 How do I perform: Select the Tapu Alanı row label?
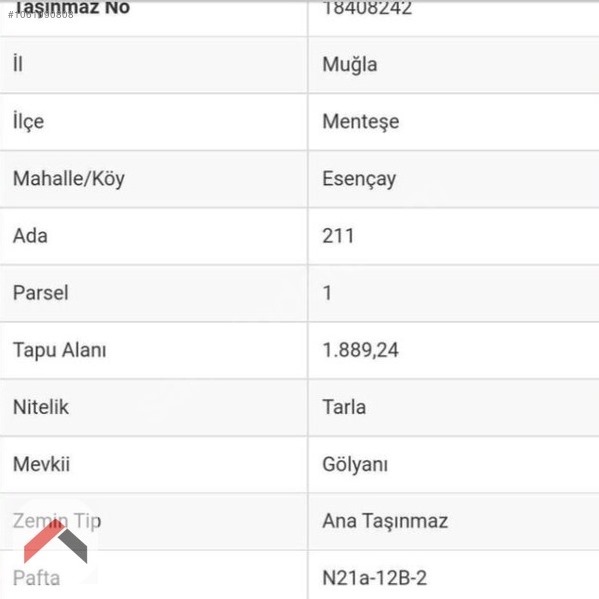click(x=60, y=350)
